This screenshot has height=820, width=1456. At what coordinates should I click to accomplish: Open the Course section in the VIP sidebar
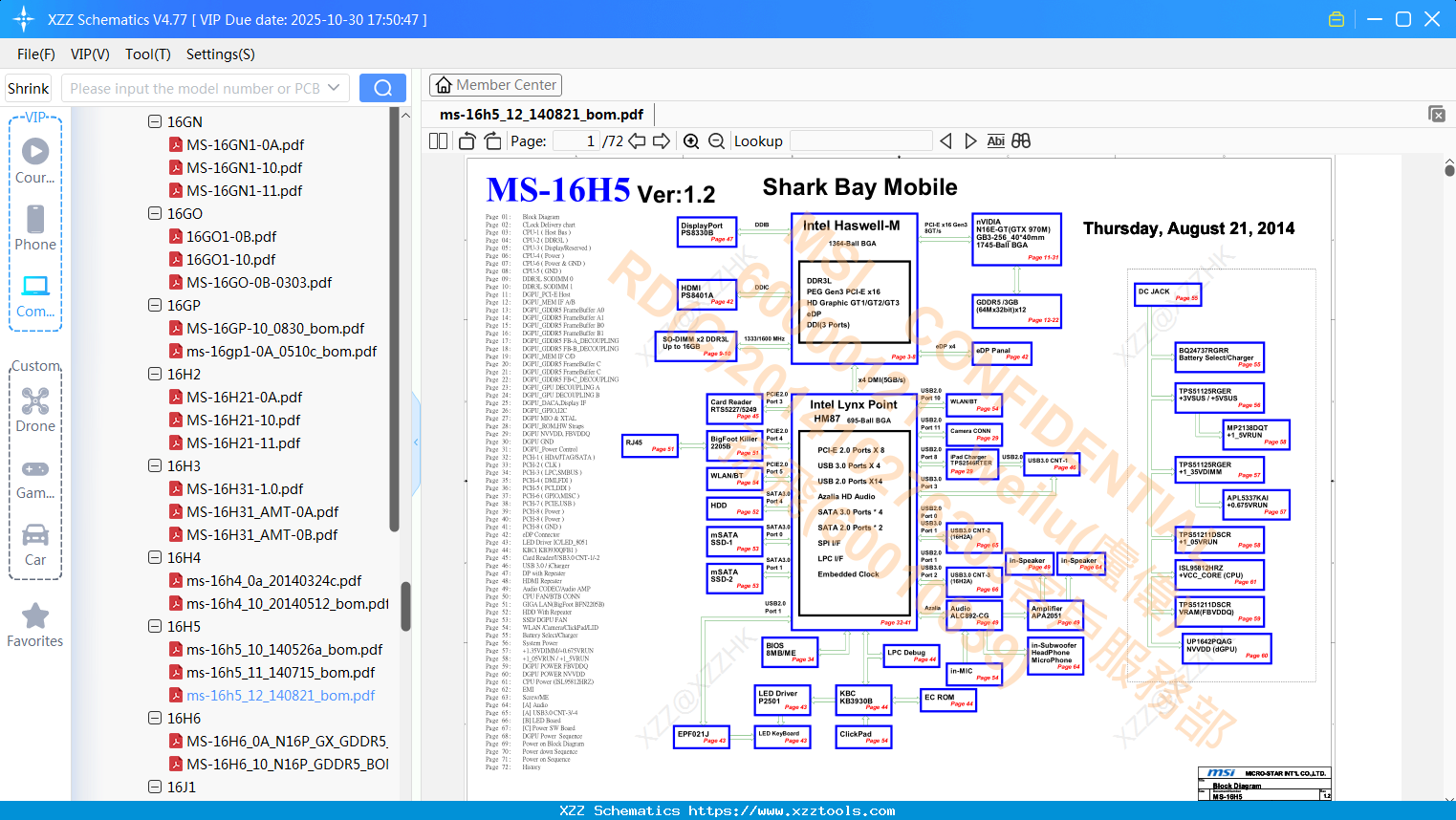(35, 161)
